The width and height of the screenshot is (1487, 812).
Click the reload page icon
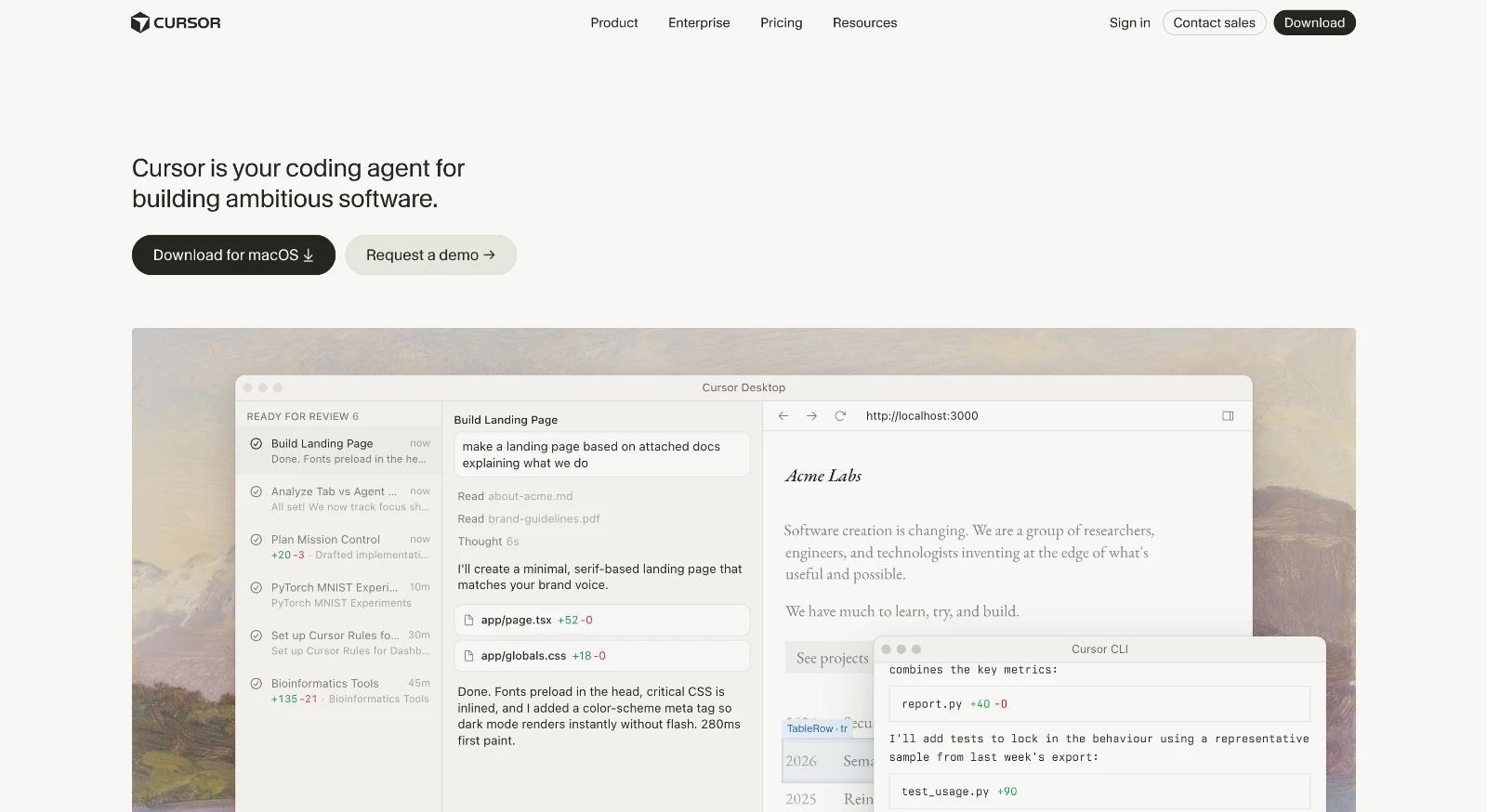[840, 416]
